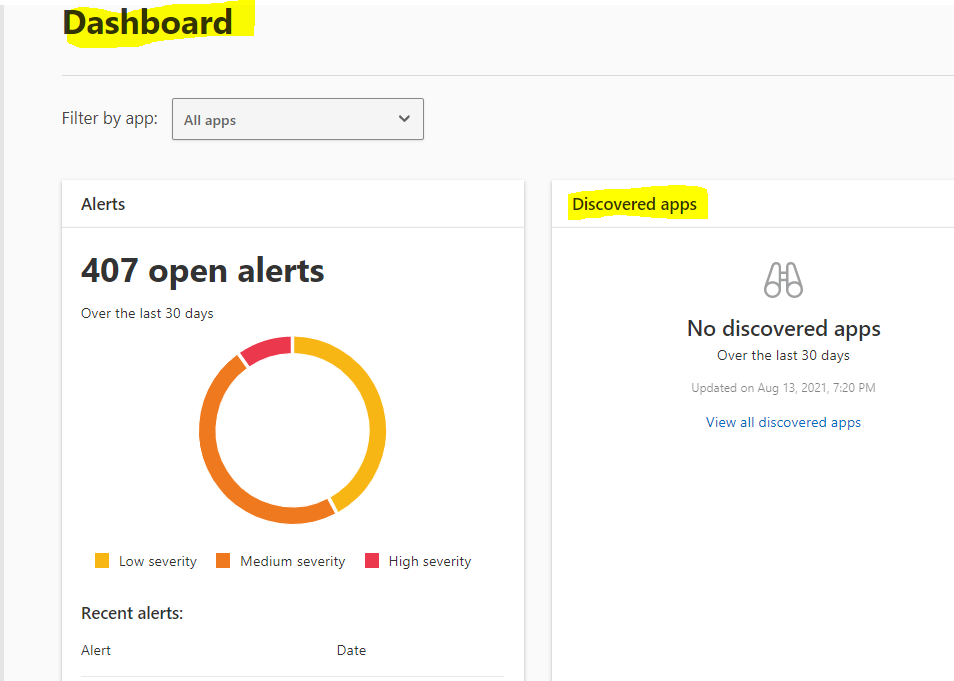Select the Discovered apps panel header

(635, 204)
